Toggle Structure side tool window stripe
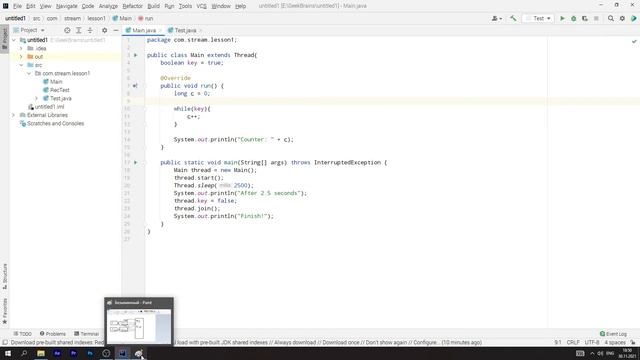 click(x=4, y=277)
